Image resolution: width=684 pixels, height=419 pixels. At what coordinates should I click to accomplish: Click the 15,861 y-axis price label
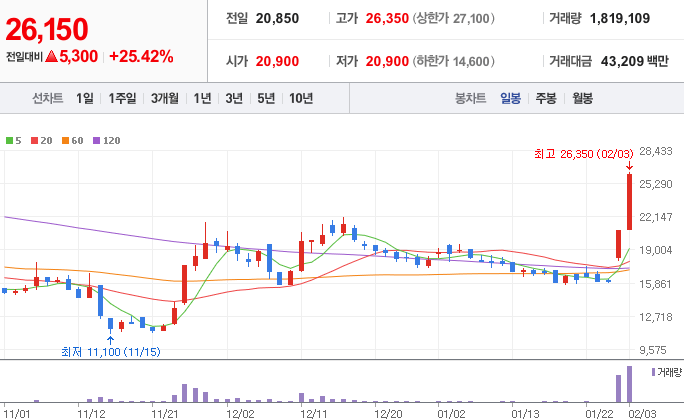click(x=656, y=284)
